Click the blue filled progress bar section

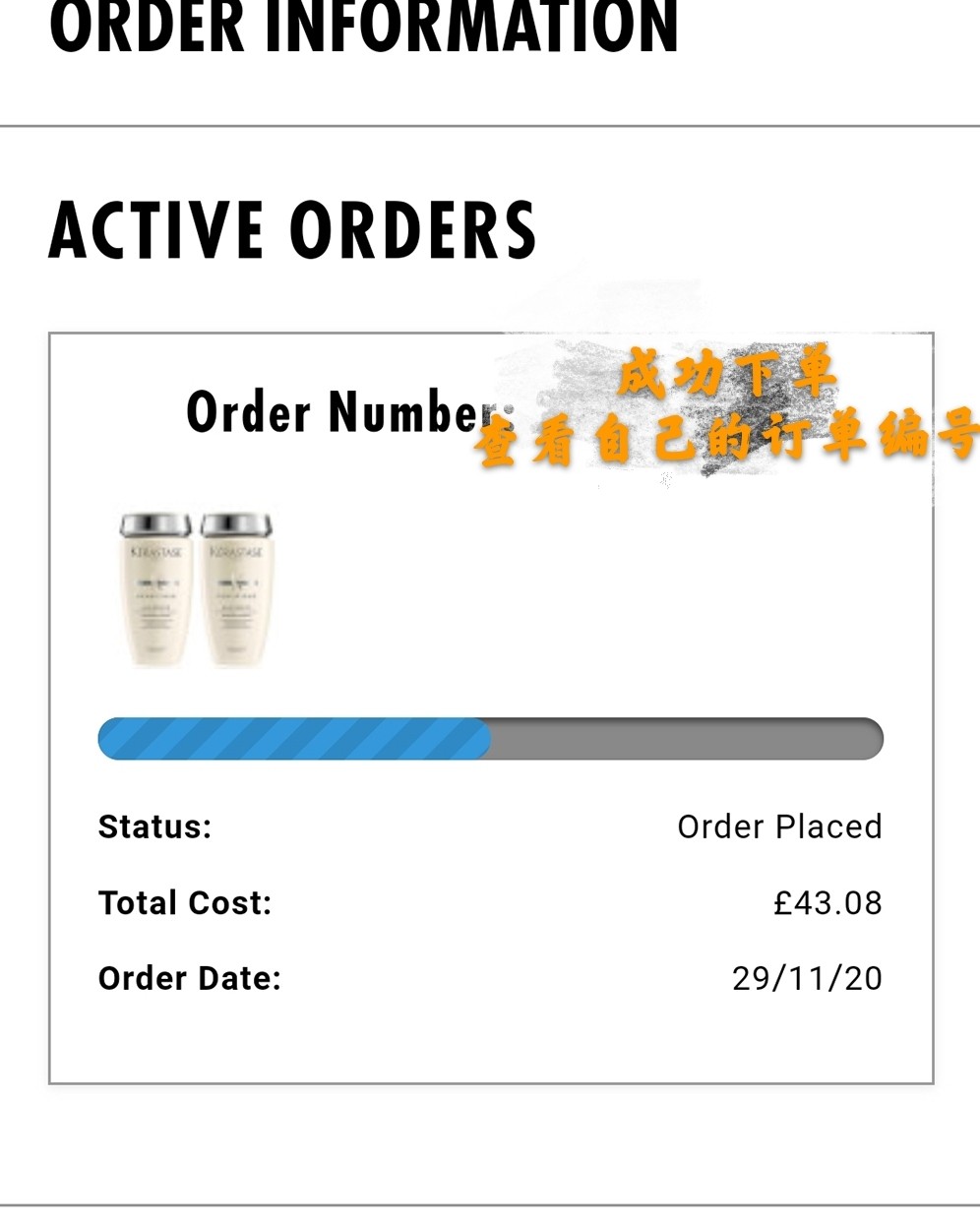click(294, 739)
